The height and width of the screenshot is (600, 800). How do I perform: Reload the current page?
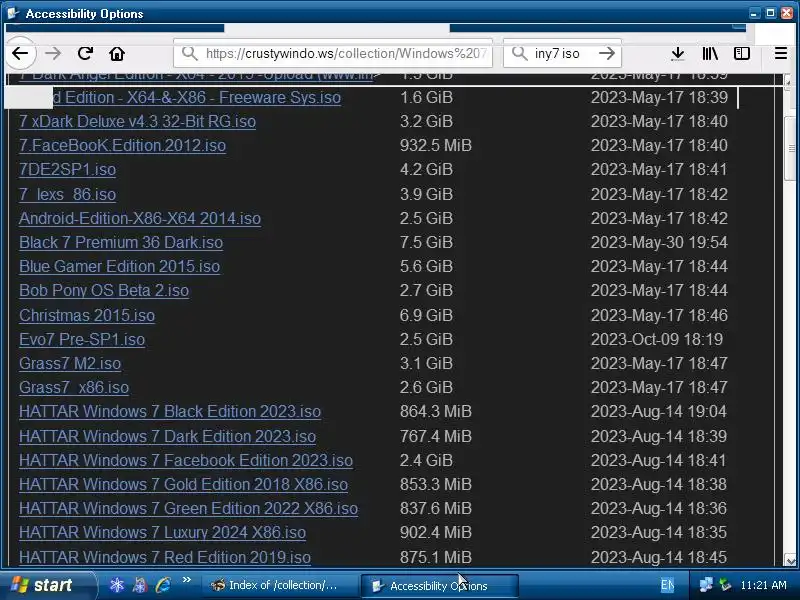pos(85,53)
